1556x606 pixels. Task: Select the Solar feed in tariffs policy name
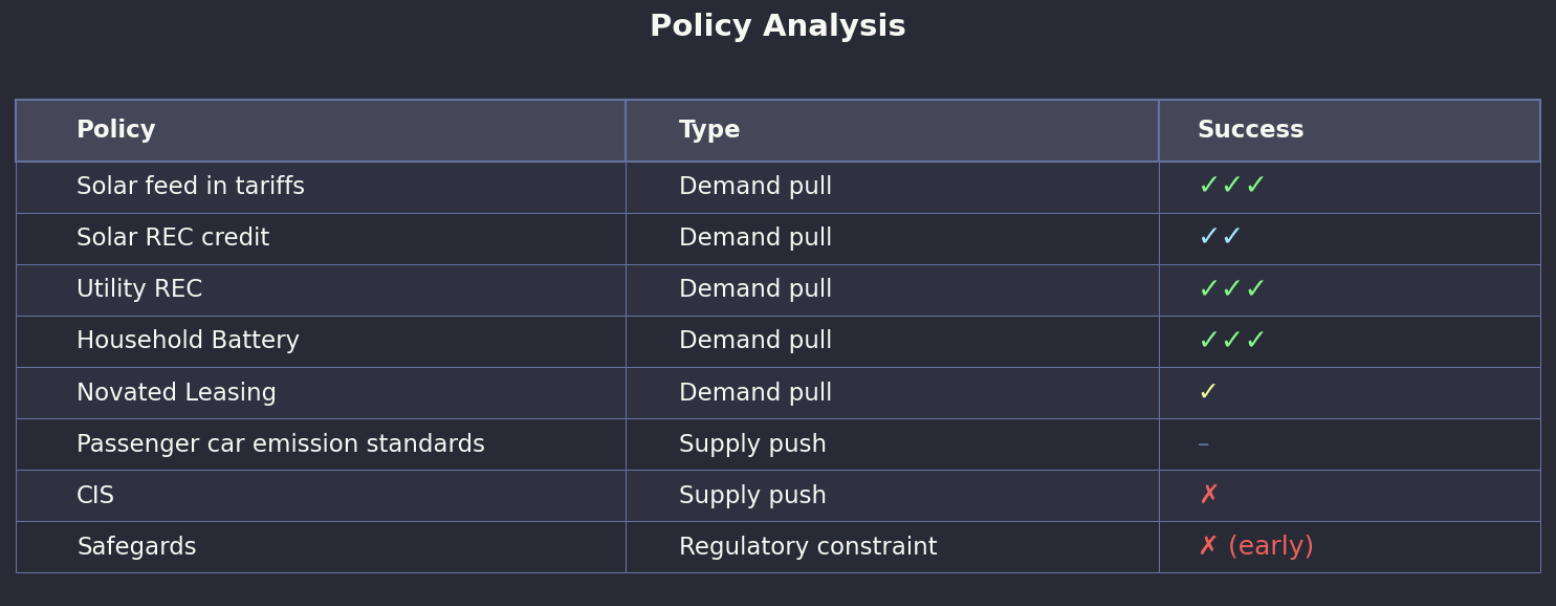[x=190, y=186]
